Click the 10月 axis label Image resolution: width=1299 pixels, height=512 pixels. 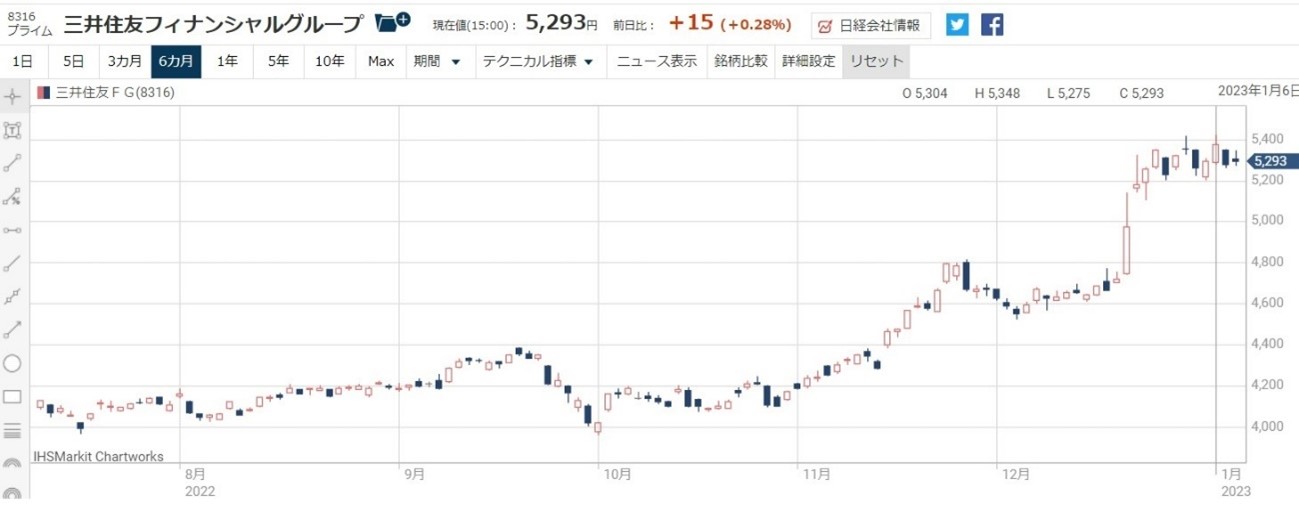(618, 475)
